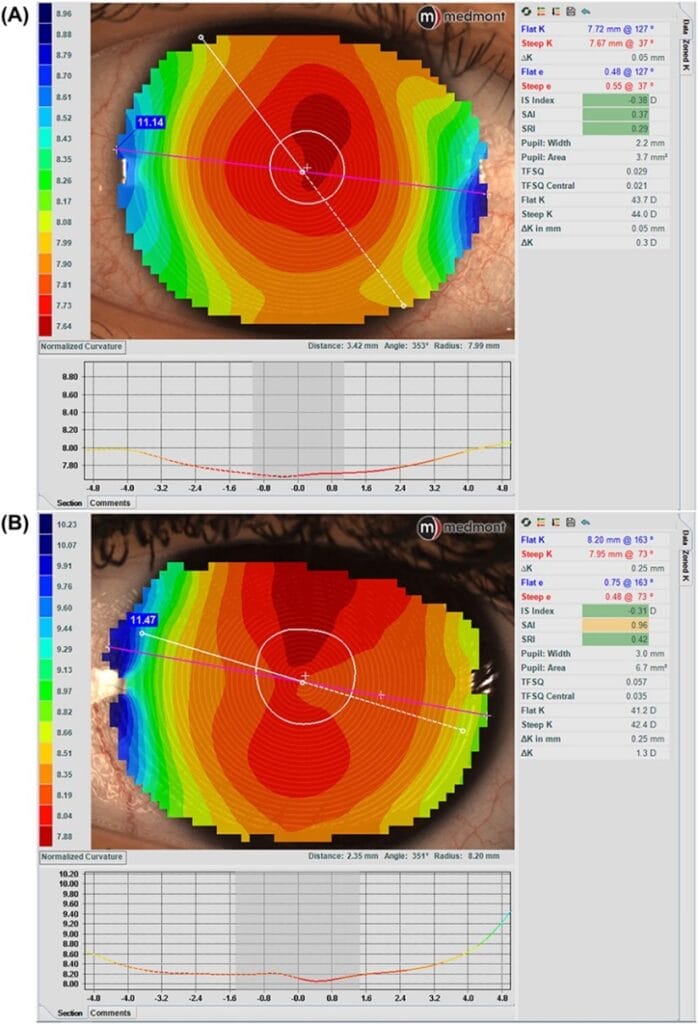
Task: Click the TFSQ Central 0.035 row
Action: 594,696
